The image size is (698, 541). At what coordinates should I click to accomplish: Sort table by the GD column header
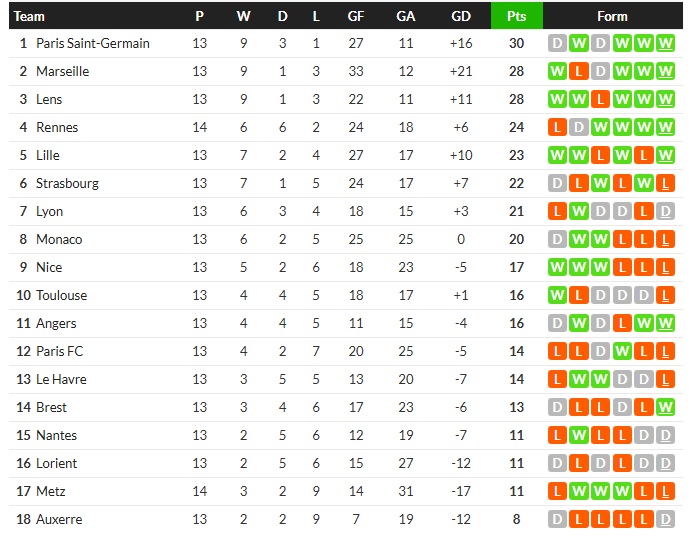[461, 16]
